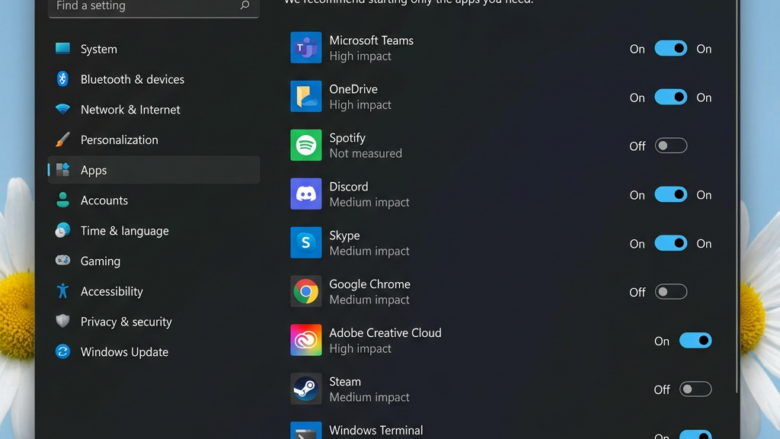Click the Wi-Fi Network icon in sidebar
The image size is (780, 439).
(x=63, y=109)
